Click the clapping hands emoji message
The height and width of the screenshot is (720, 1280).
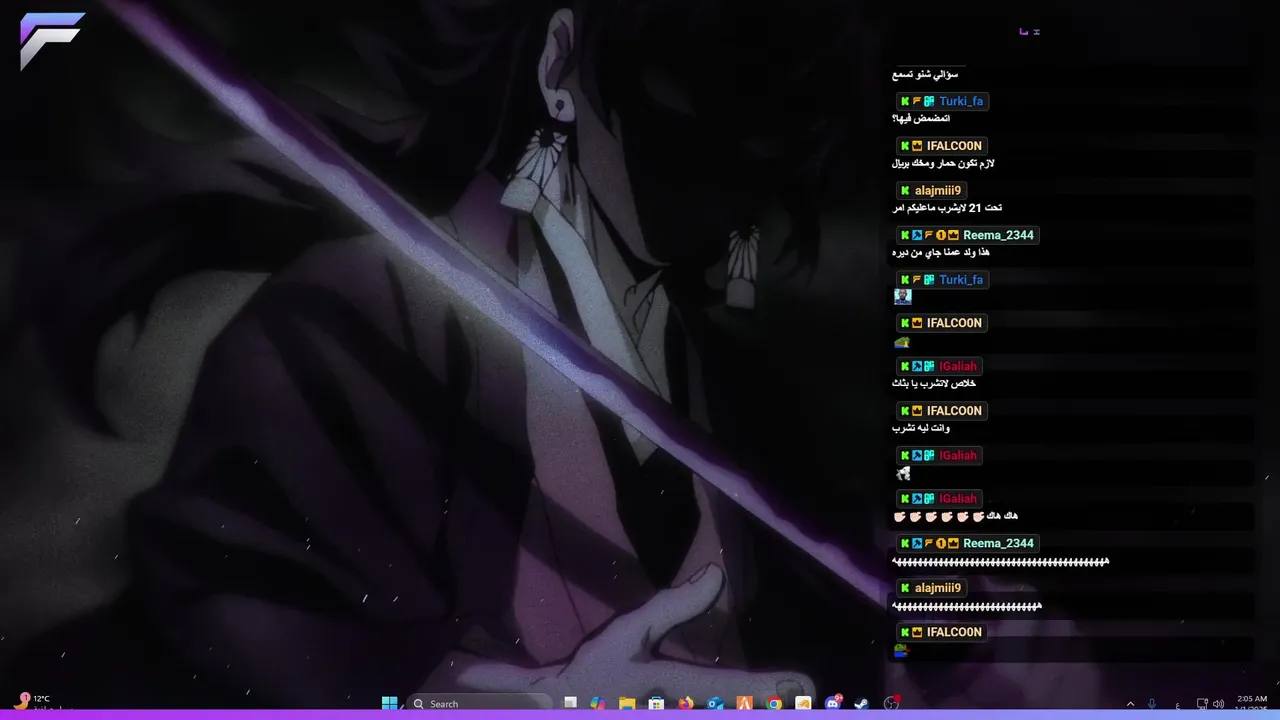955,516
